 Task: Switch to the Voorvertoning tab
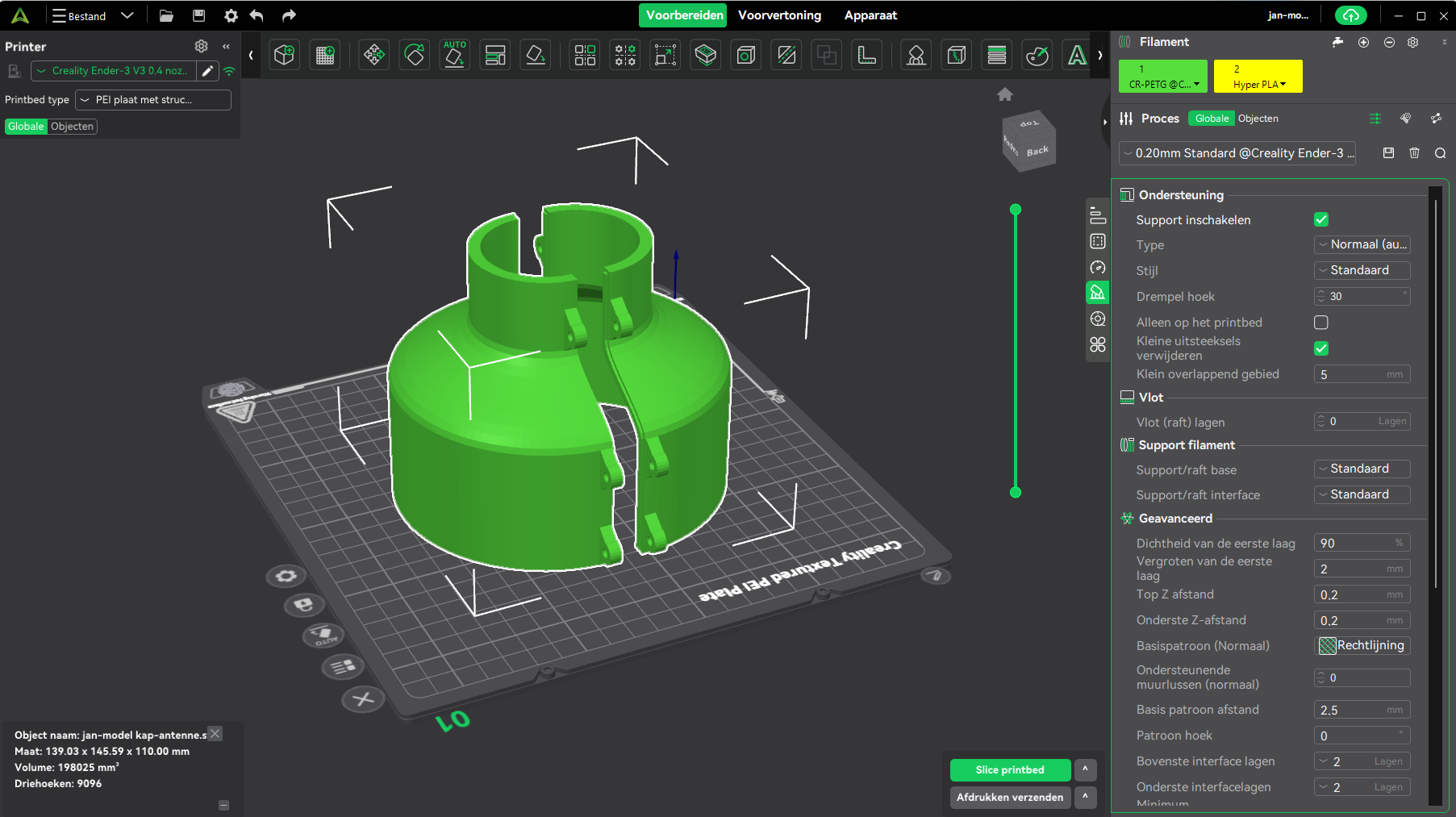point(779,15)
